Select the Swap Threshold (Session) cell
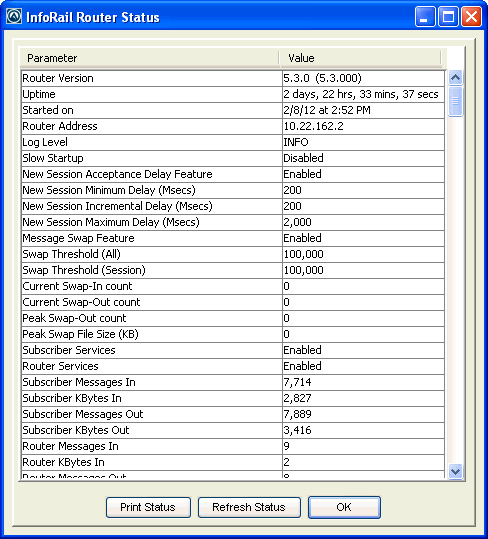 click(x=152, y=270)
